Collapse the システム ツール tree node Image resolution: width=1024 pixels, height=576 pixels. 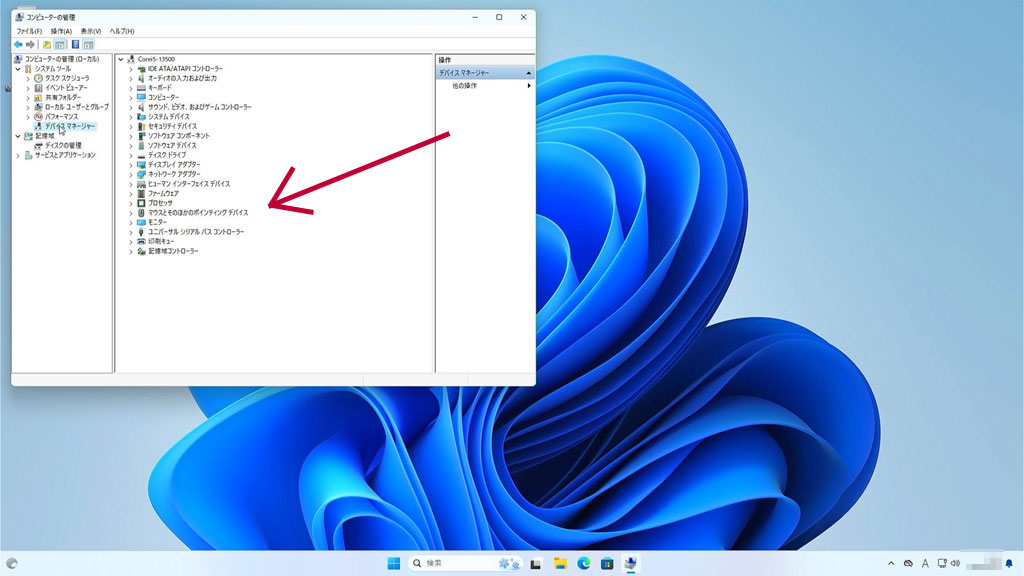click(18, 69)
